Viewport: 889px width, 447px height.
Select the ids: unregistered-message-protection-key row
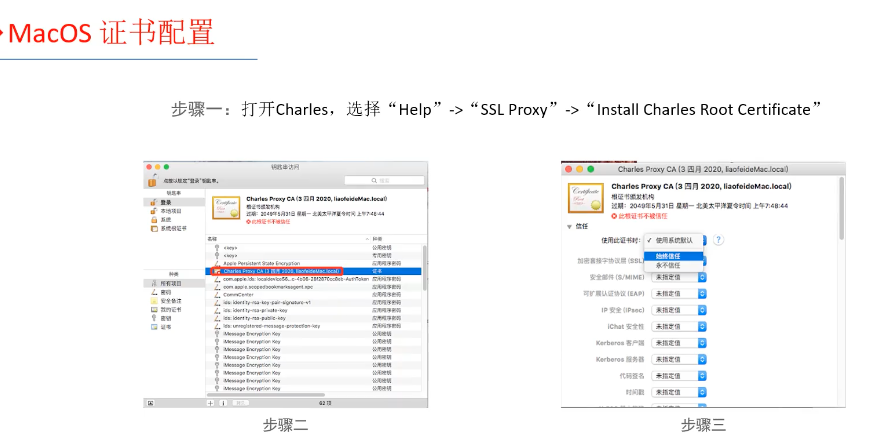tap(314, 326)
